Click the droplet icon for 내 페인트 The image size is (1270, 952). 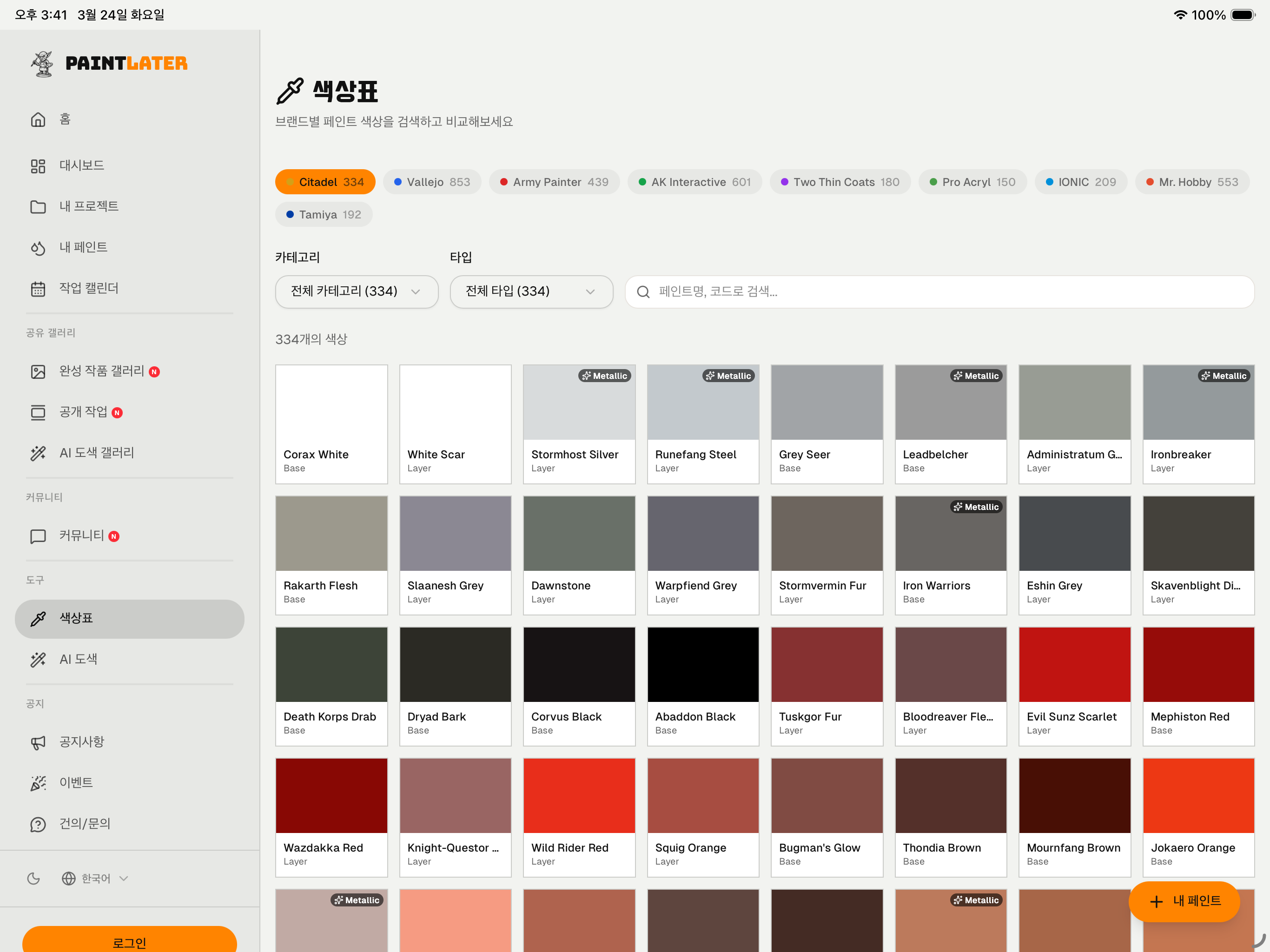point(38,248)
